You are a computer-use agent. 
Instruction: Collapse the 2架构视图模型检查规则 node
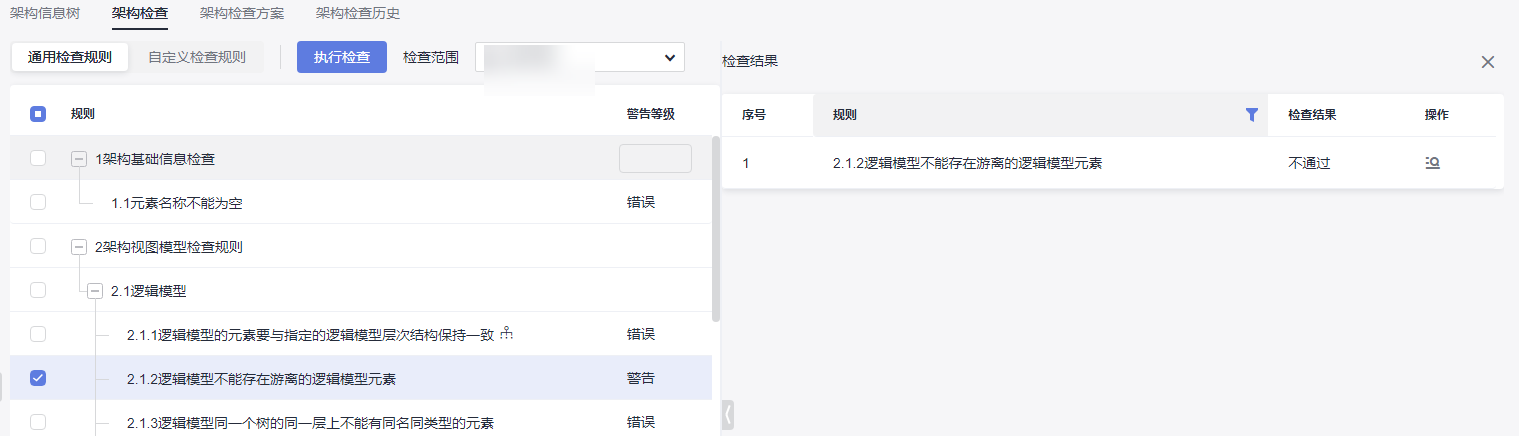[79, 247]
